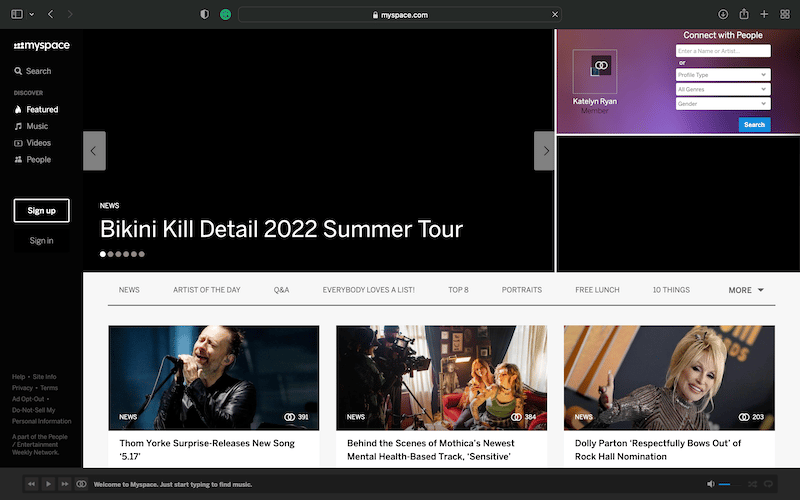Screen dimensions: 800x500
Task: Switch to the FREE LUNCH tab
Action: click(x=597, y=290)
